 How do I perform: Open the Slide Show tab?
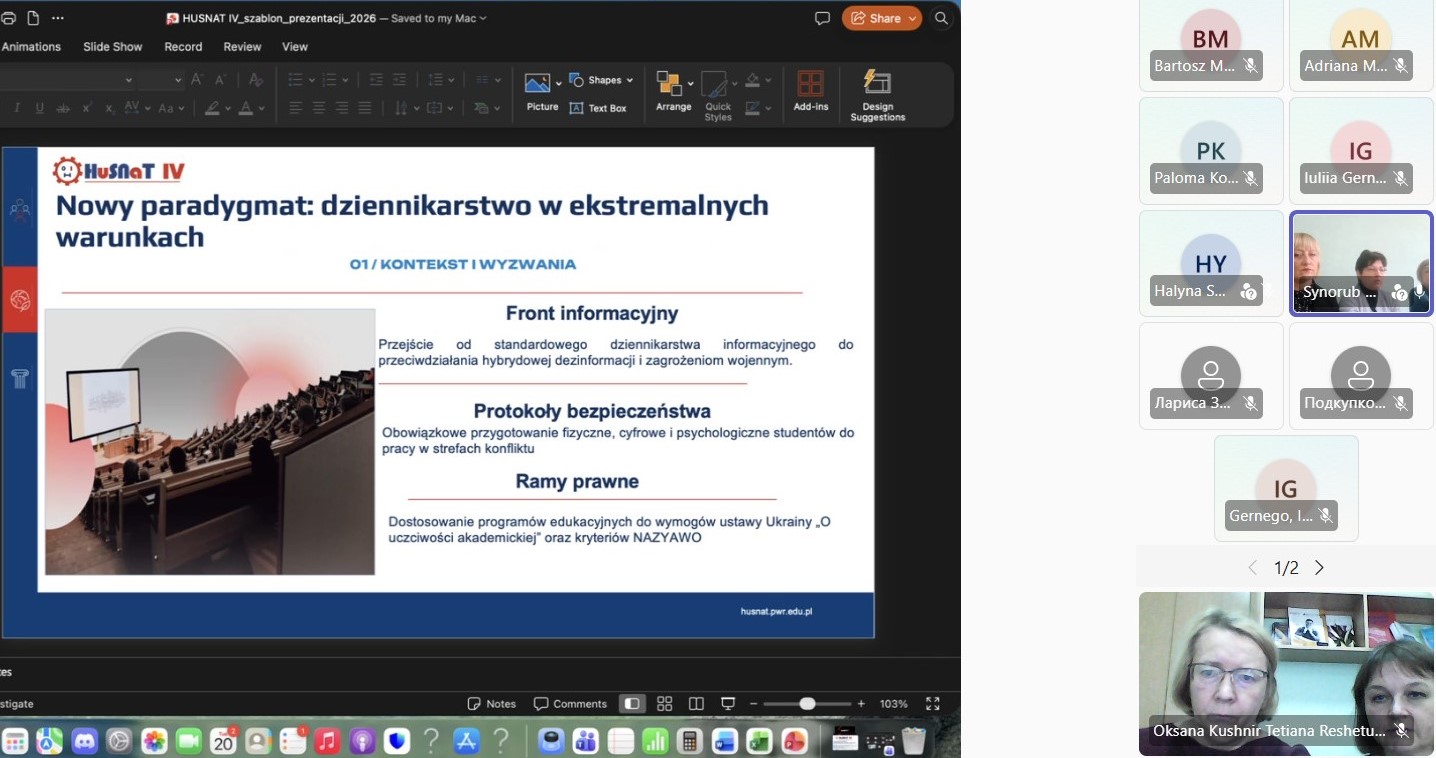[x=112, y=47]
